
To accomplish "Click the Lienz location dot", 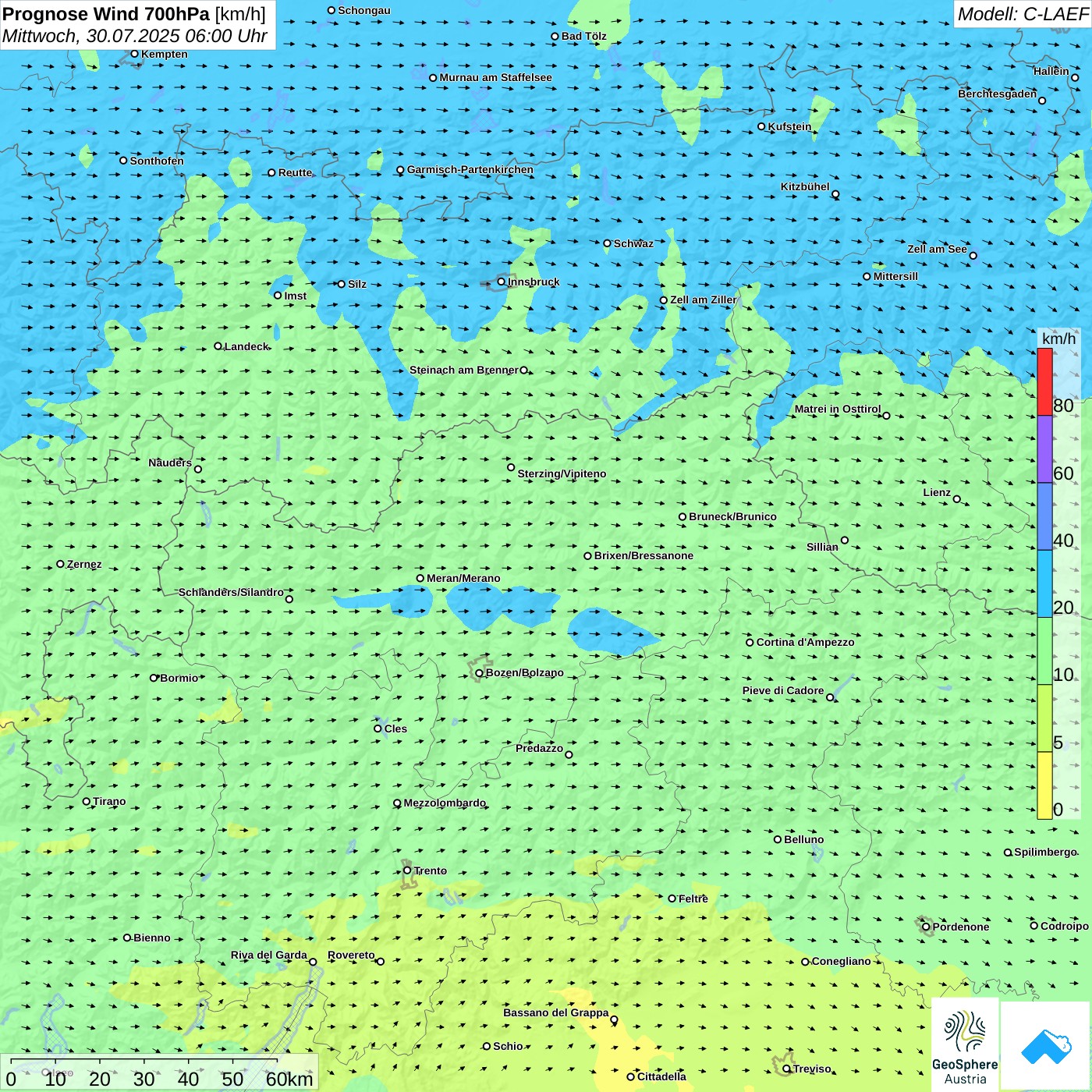I will point(957,499).
